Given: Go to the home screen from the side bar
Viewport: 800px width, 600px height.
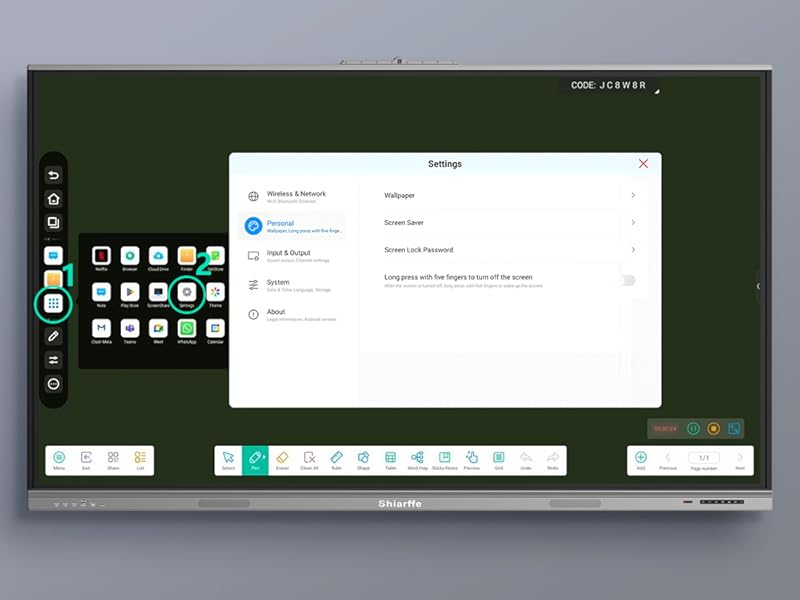Looking at the screenshot, I should click(54, 199).
